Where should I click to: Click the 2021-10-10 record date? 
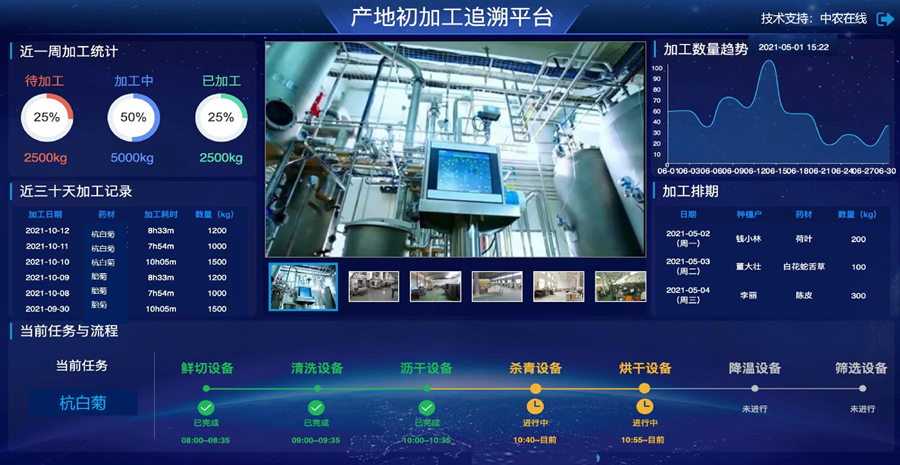(48, 262)
